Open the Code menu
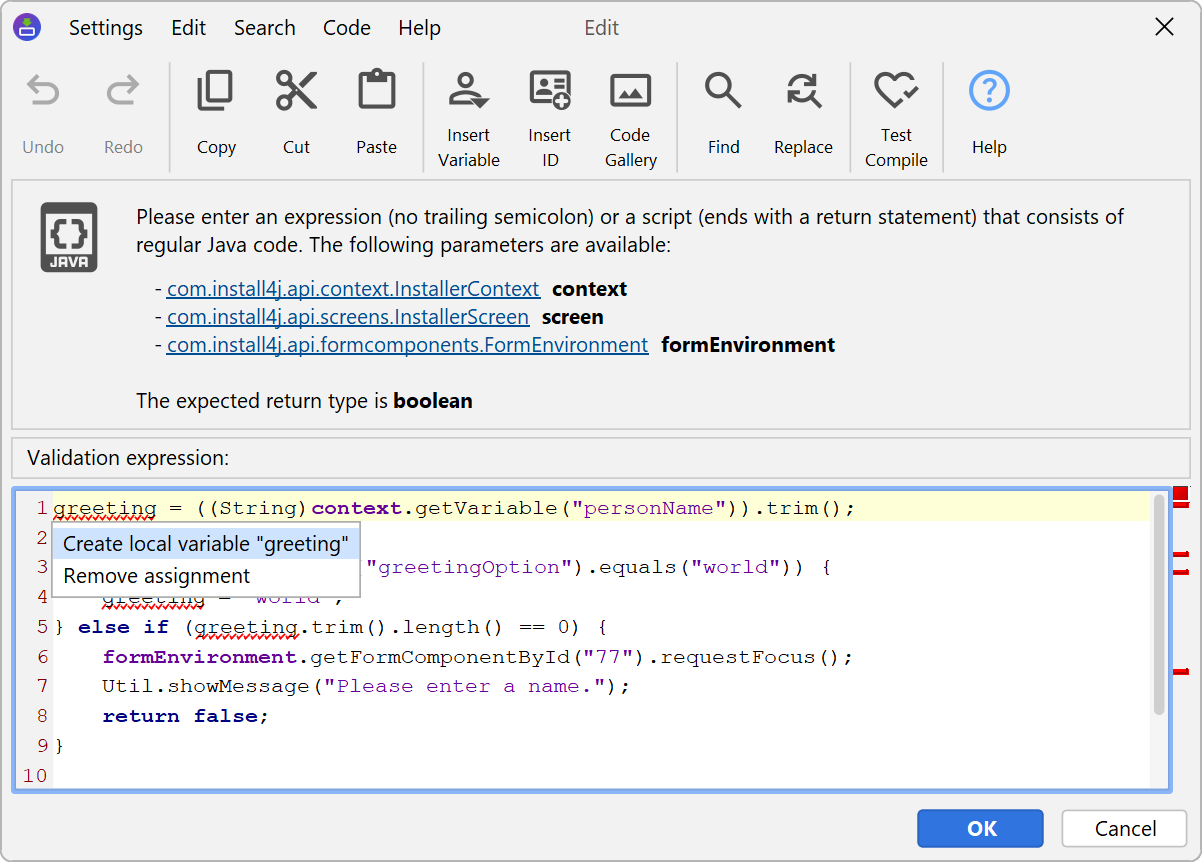This screenshot has width=1202, height=862. point(346,28)
